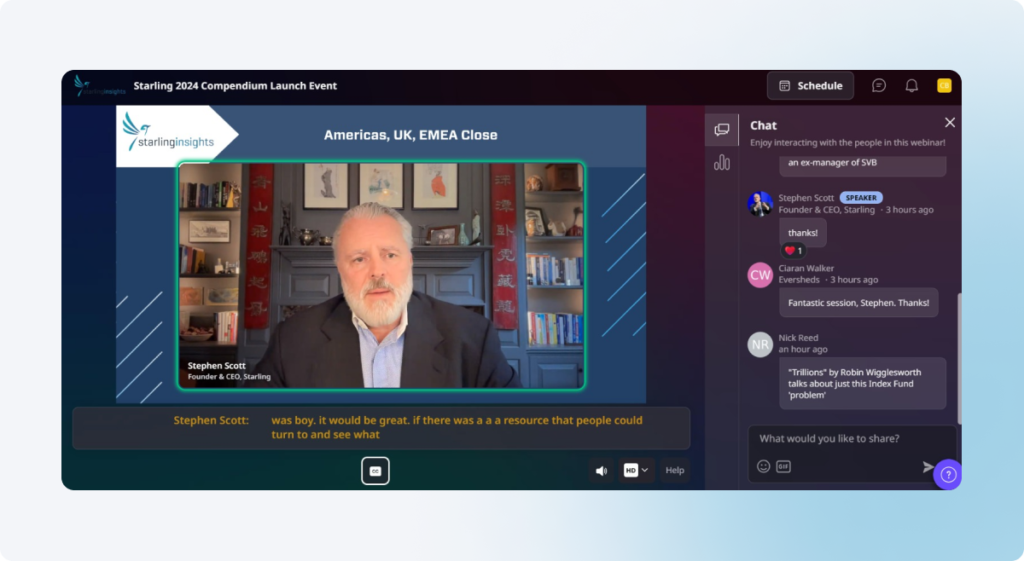The width and height of the screenshot is (1024, 561).
Task: Switch to the Chat sidebar tab
Action: (x=722, y=129)
